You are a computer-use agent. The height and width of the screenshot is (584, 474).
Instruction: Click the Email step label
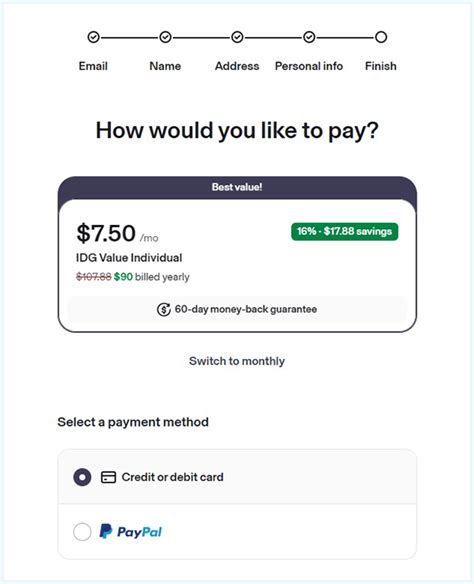pos(93,66)
